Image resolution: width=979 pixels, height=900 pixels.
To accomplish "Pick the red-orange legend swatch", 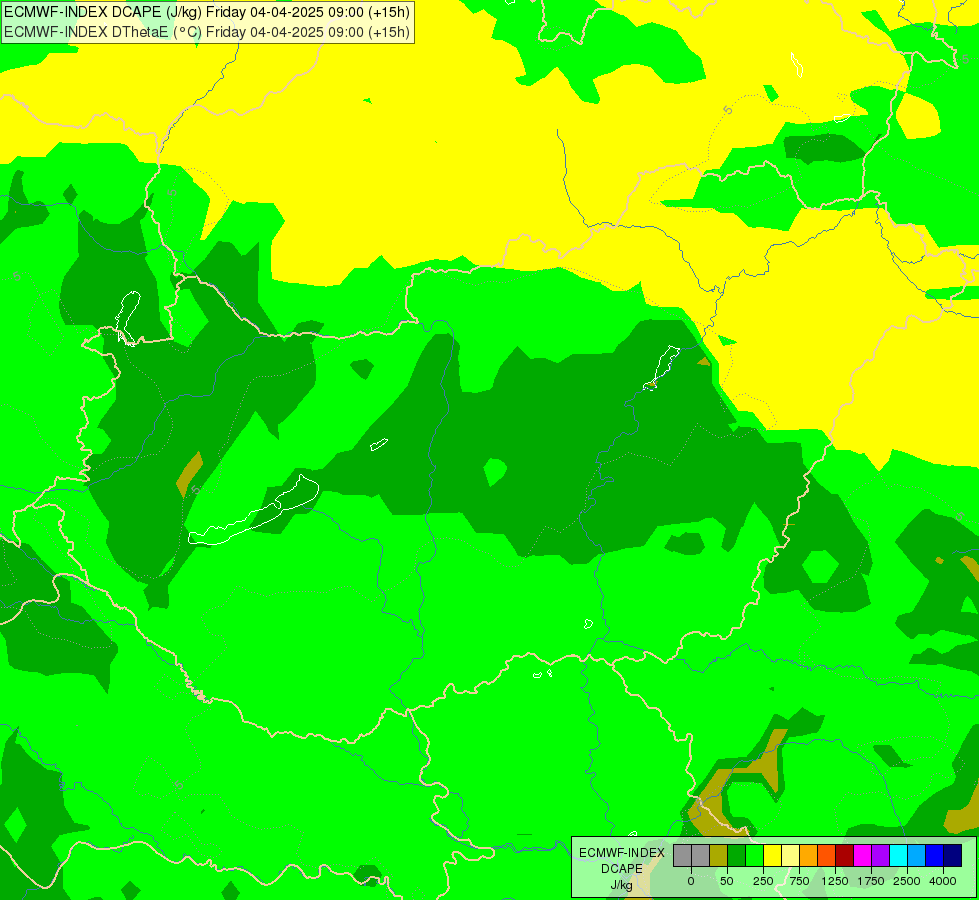I will [x=826, y=856].
